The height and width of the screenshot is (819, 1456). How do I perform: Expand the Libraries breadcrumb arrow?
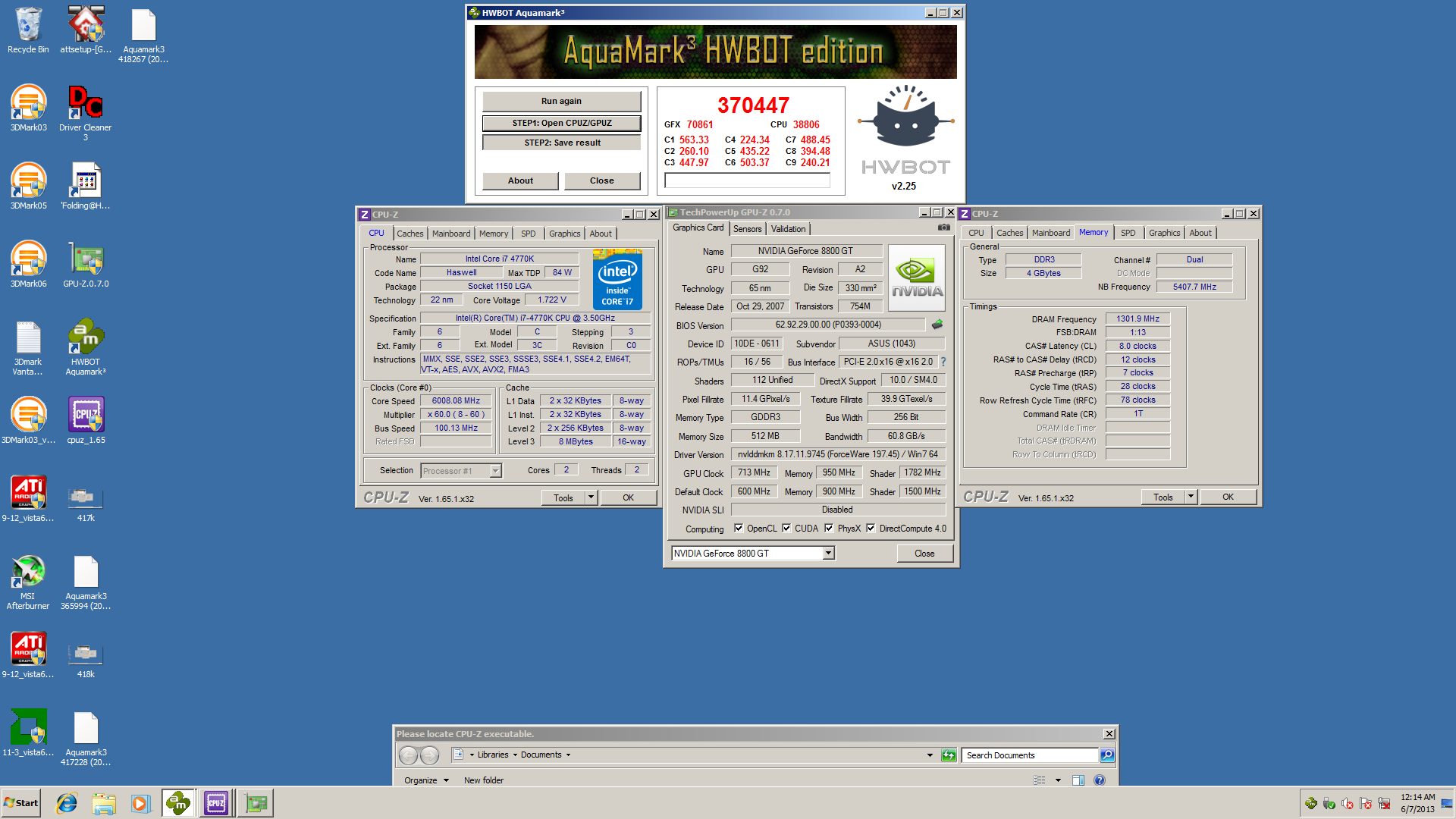coord(515,755)
